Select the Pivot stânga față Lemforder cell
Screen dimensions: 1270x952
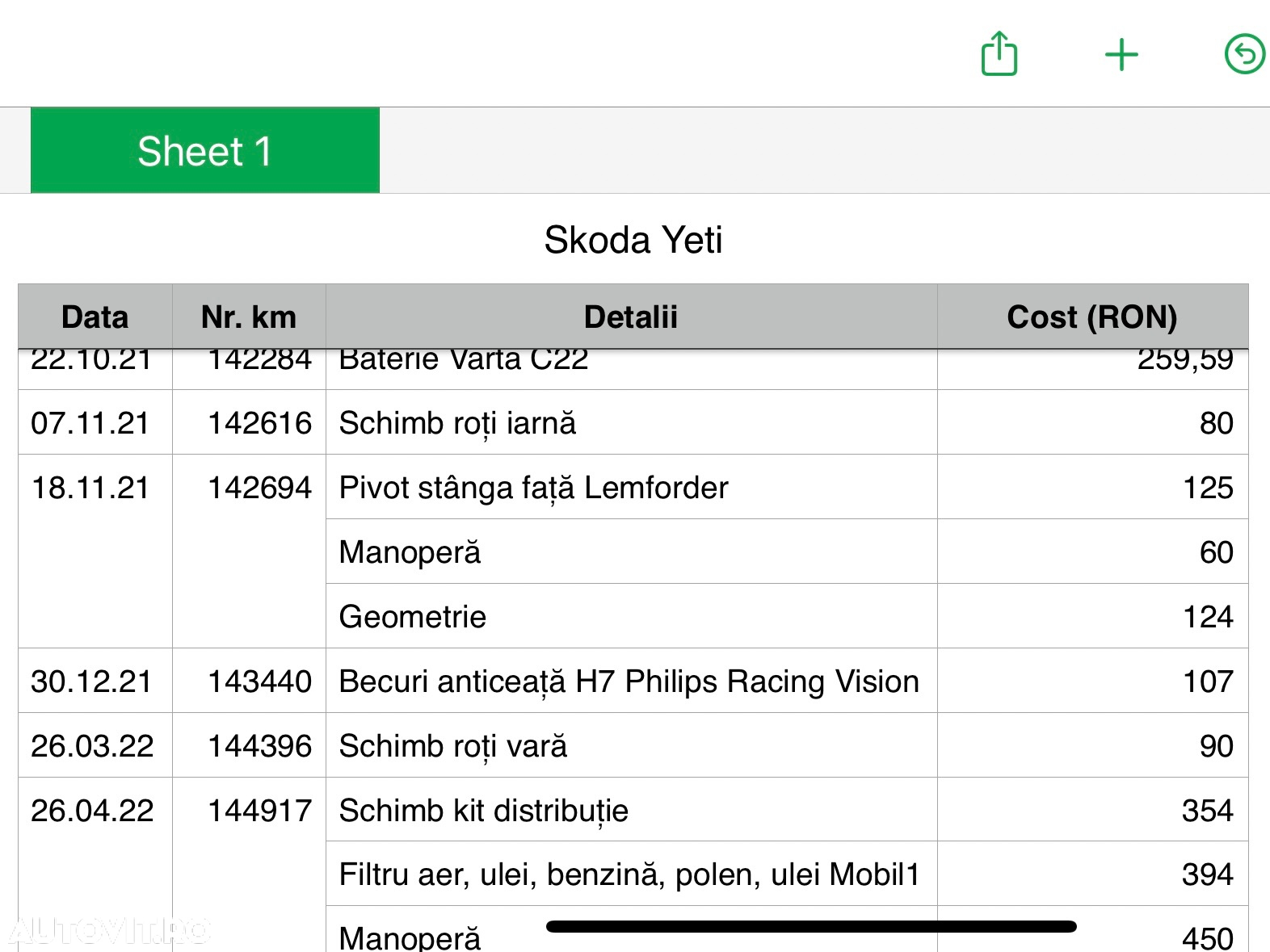tap(631, 487)
